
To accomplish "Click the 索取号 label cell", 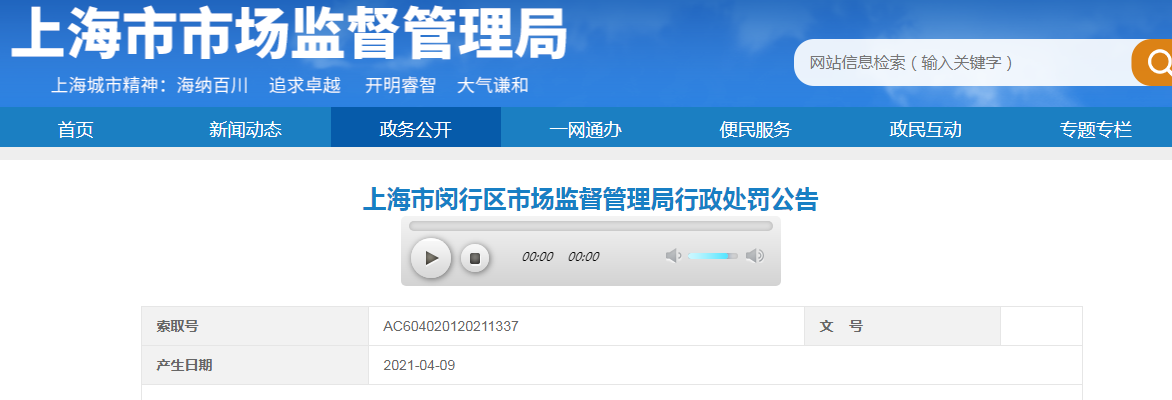I will [255, 326].
